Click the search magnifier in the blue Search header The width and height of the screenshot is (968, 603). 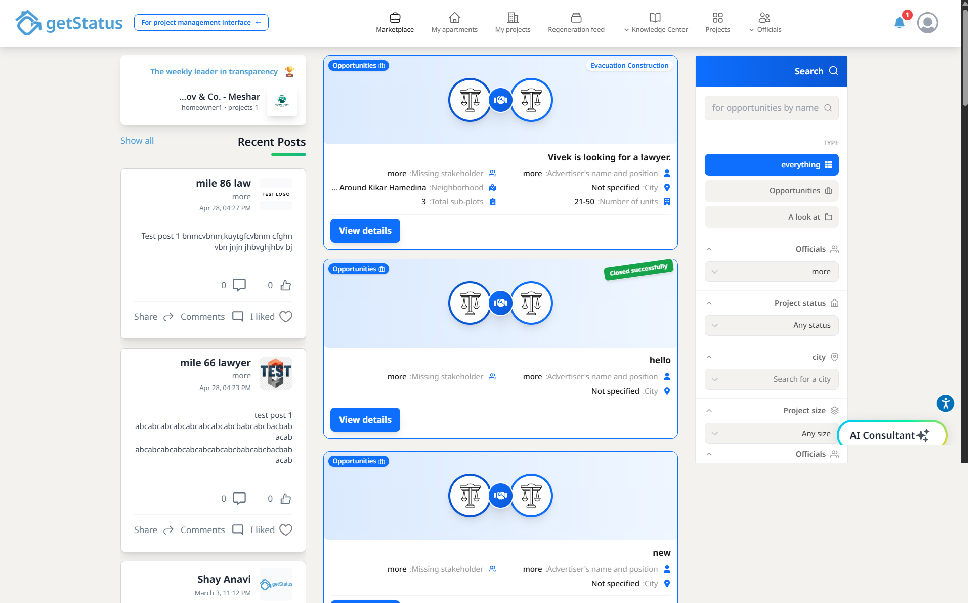[x=833, y=71]
